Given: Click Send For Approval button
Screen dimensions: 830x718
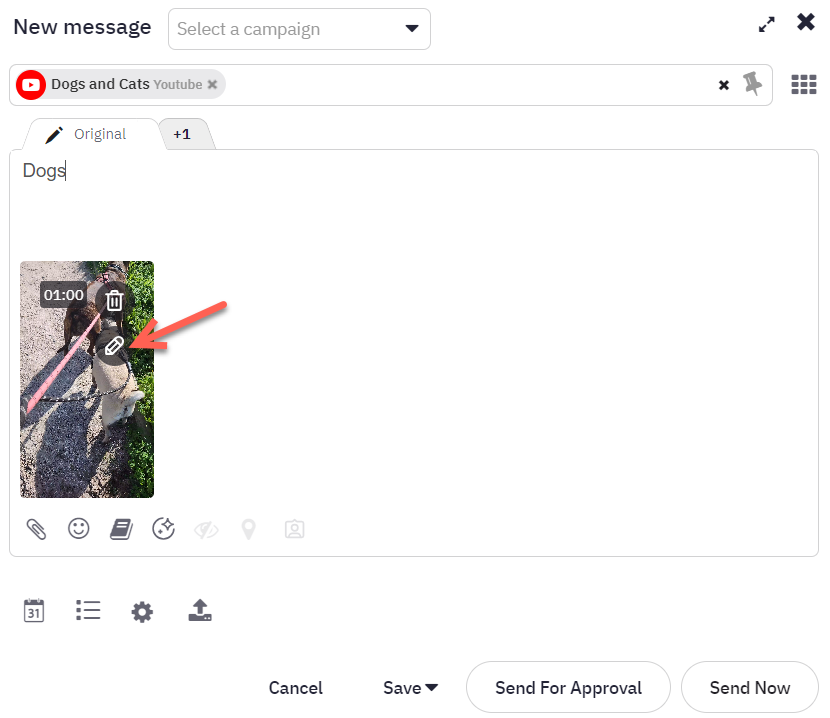Looking at the screenshot, I should pyautogui.click(x=568, y=687).
